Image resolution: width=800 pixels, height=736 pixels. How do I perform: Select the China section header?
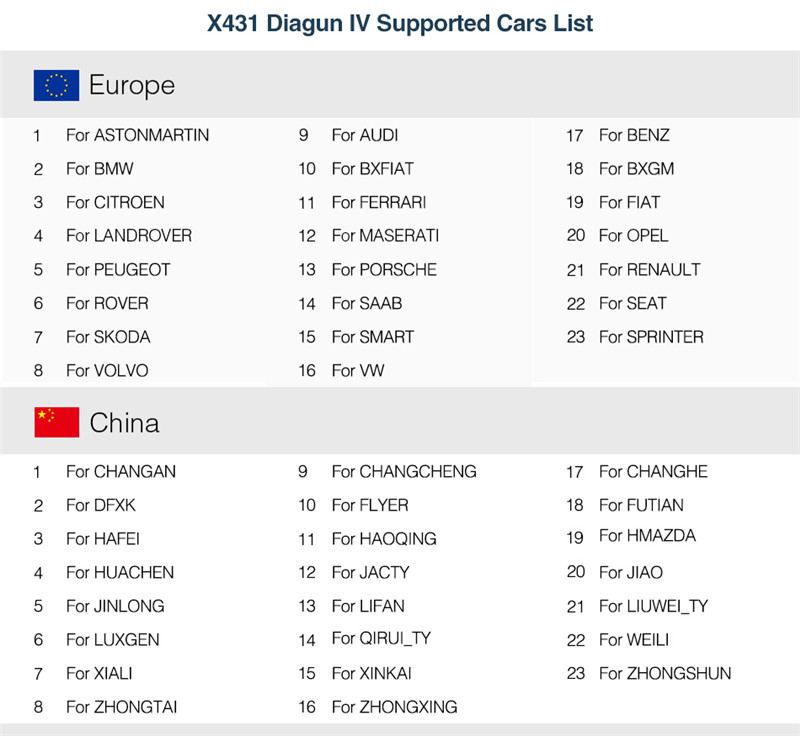pyautogui.click(x=124, y=423)
